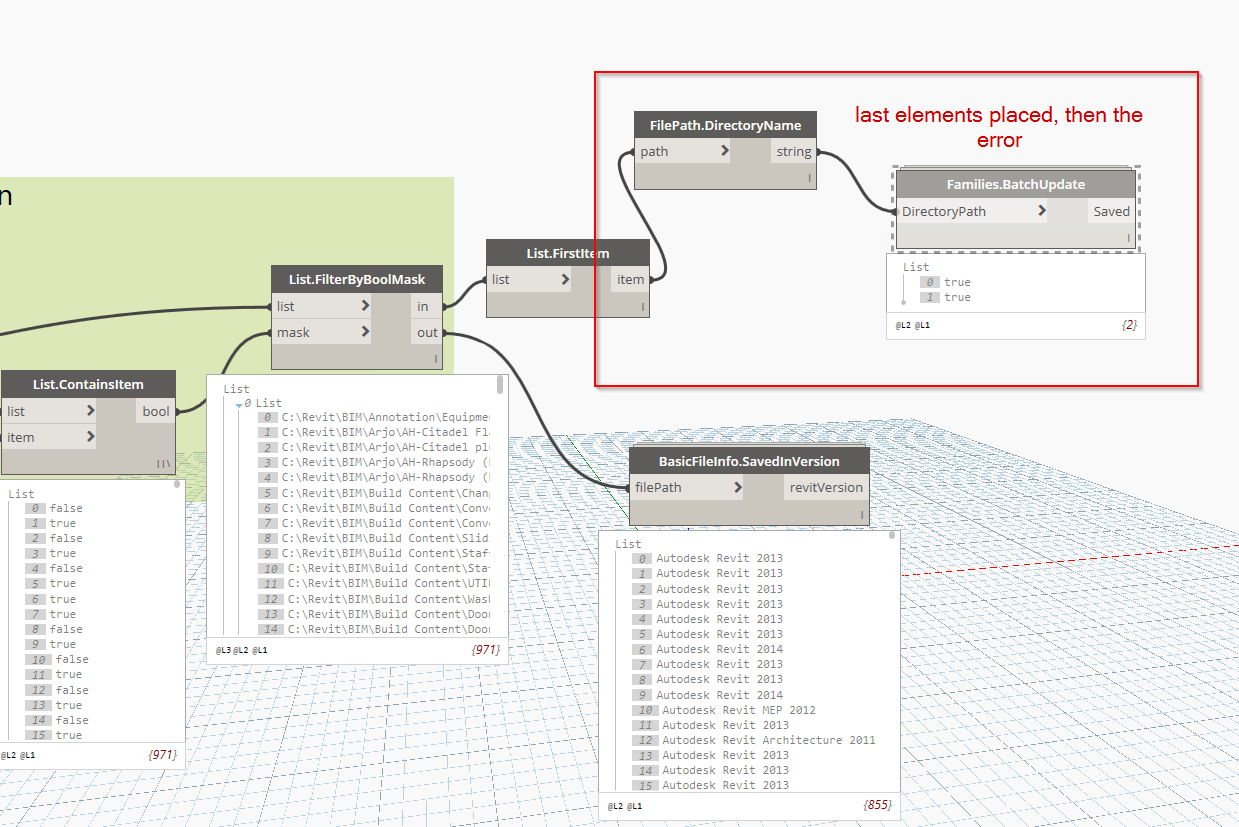The image size is (1239, 827).
Task: Click the {2} item count under Families.BatchUpdate preview
Action: click(x=1131, y=325)
